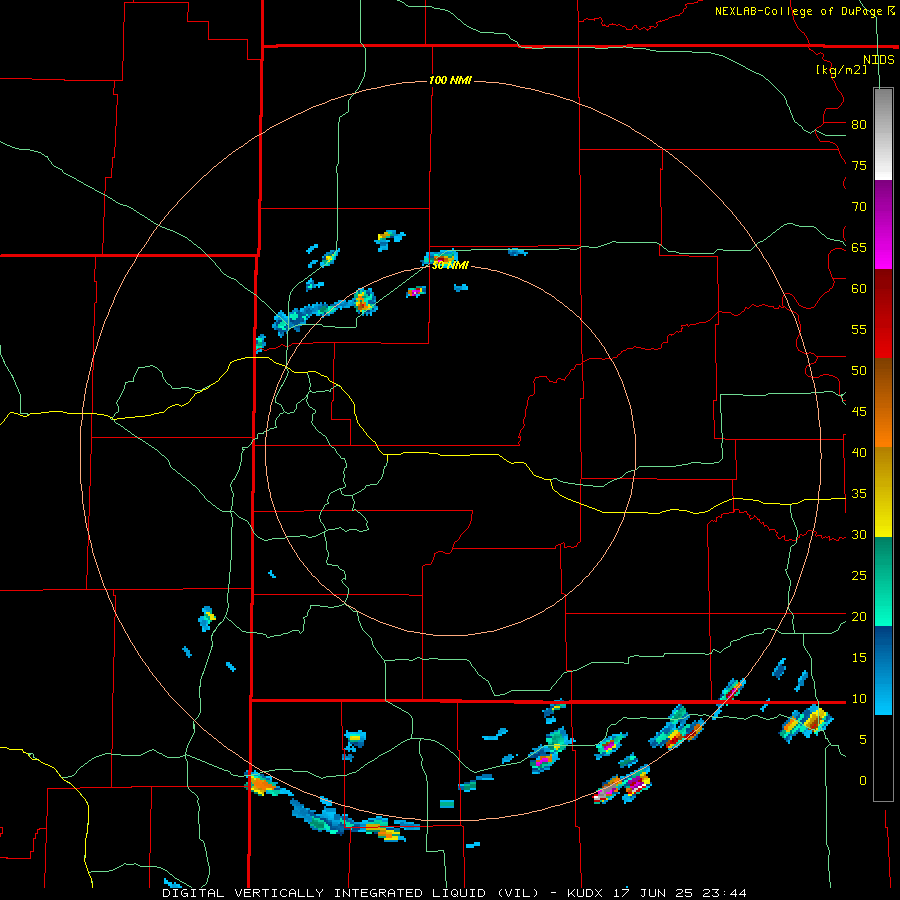The image size is (900, 900).
Task: Select the green color bar segment
Action: (x=883, y=581)
